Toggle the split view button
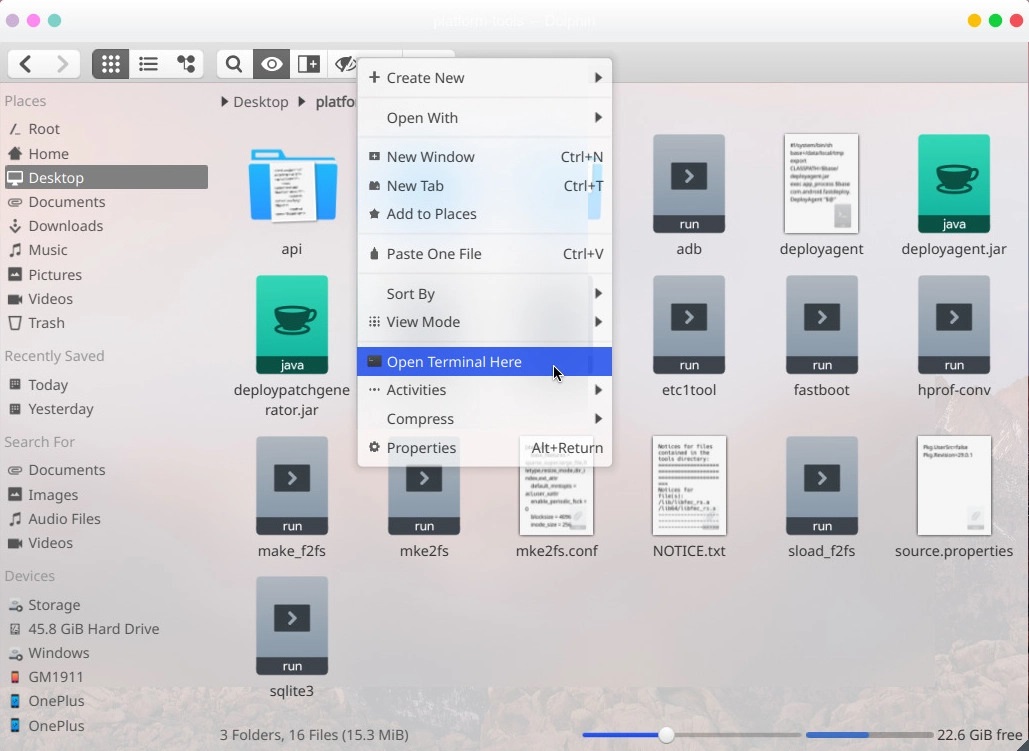 tap(309, 64)
